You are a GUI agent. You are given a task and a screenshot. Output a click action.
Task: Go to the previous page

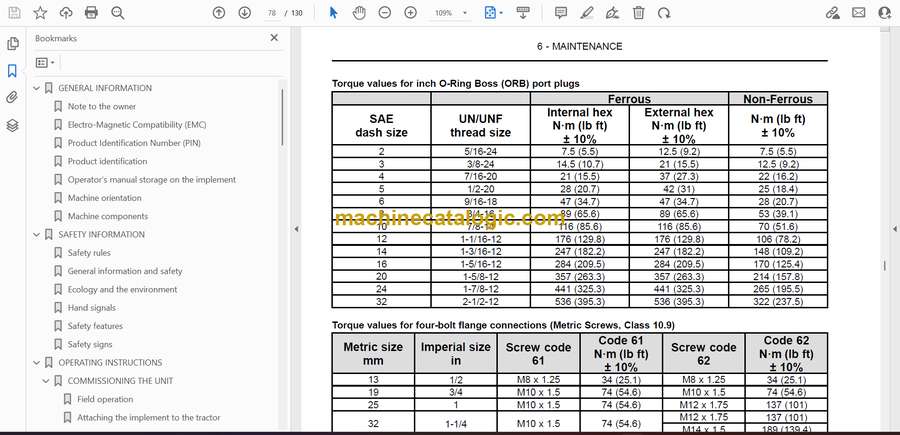pos(219,13)
